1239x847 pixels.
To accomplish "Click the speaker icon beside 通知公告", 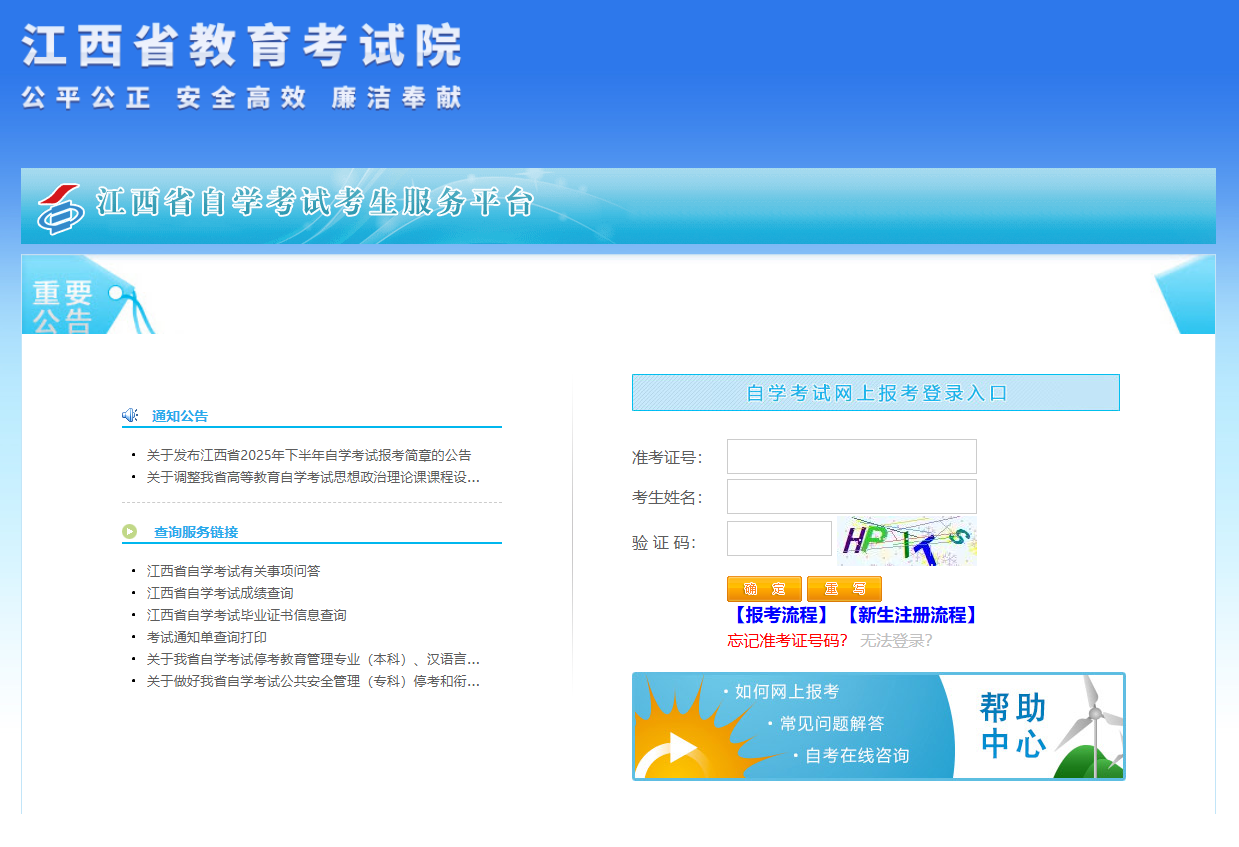I will 130,415.
